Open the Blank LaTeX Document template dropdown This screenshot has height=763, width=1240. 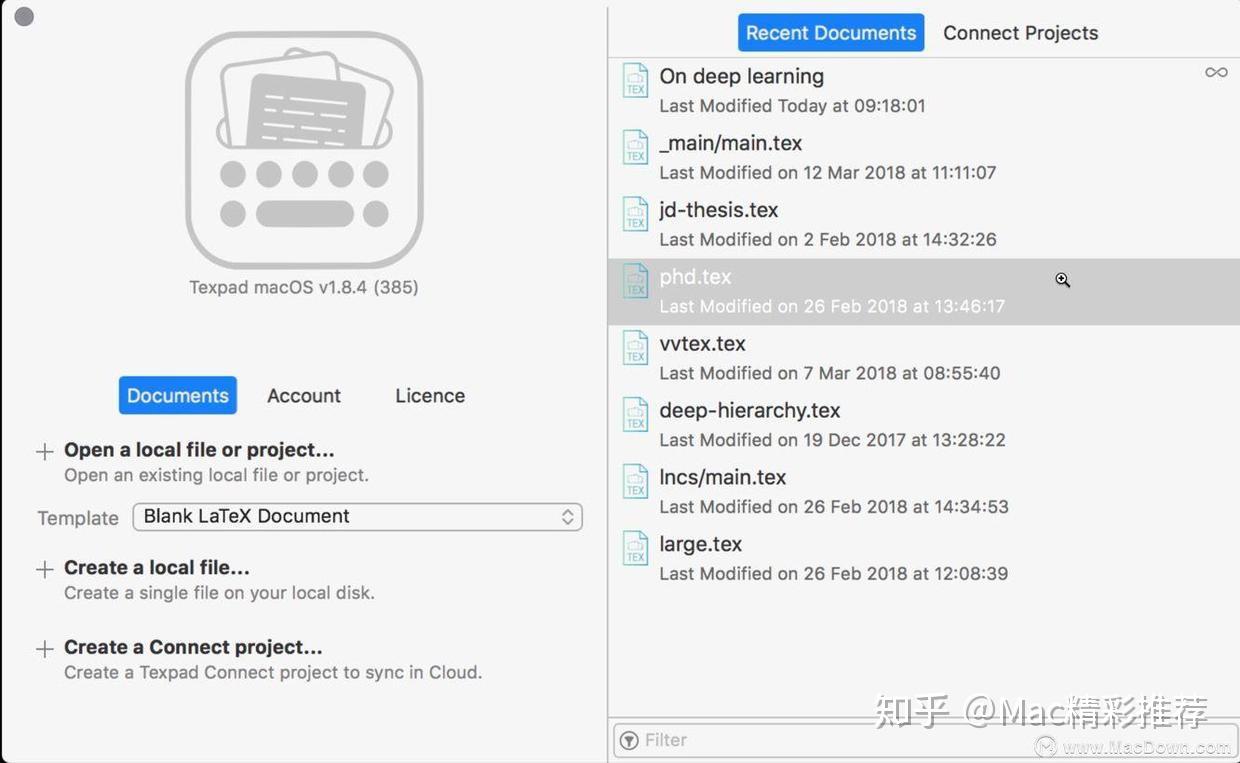tap(357, 517)
